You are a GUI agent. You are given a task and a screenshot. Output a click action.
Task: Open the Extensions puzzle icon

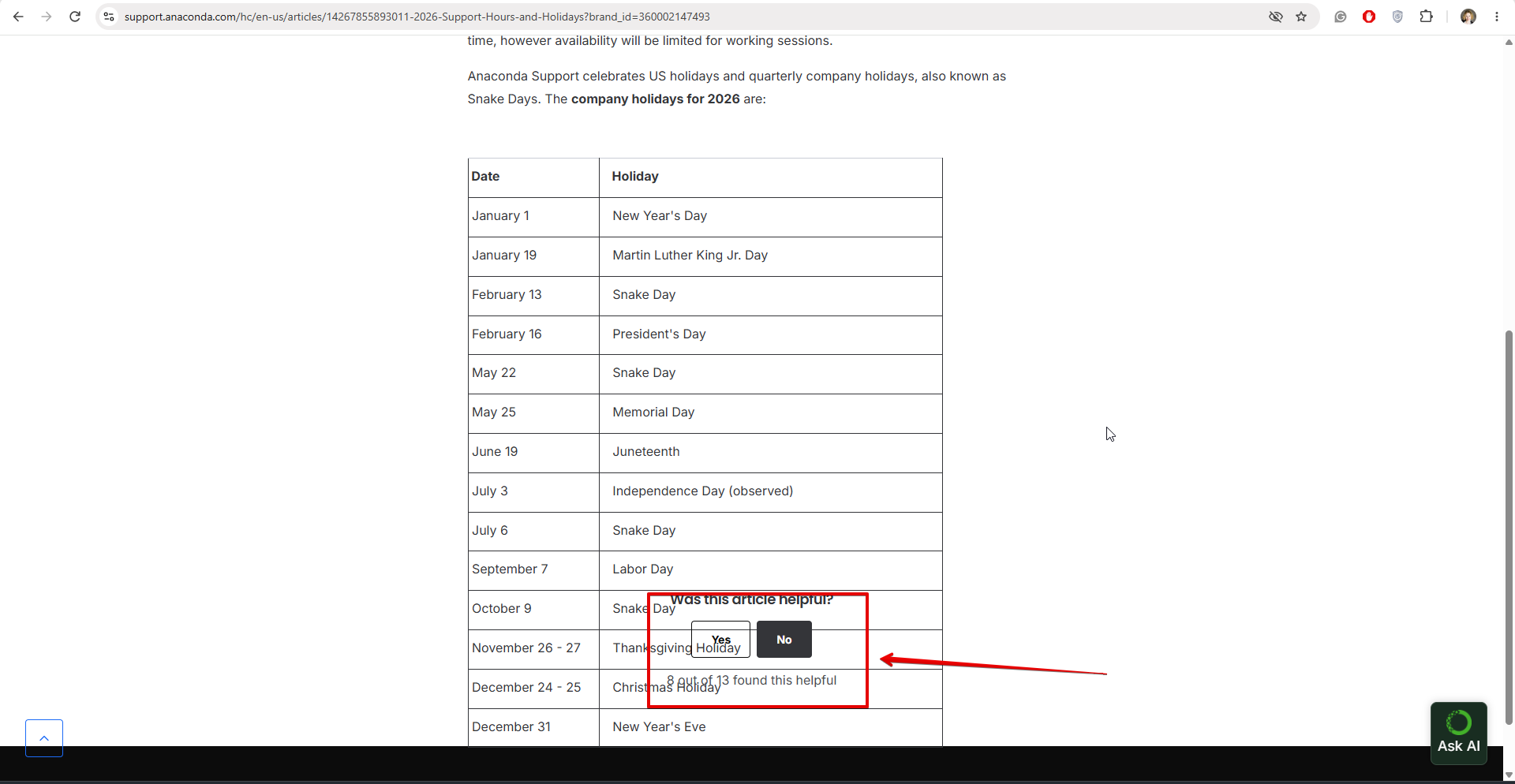click(x=1426, y=17)
